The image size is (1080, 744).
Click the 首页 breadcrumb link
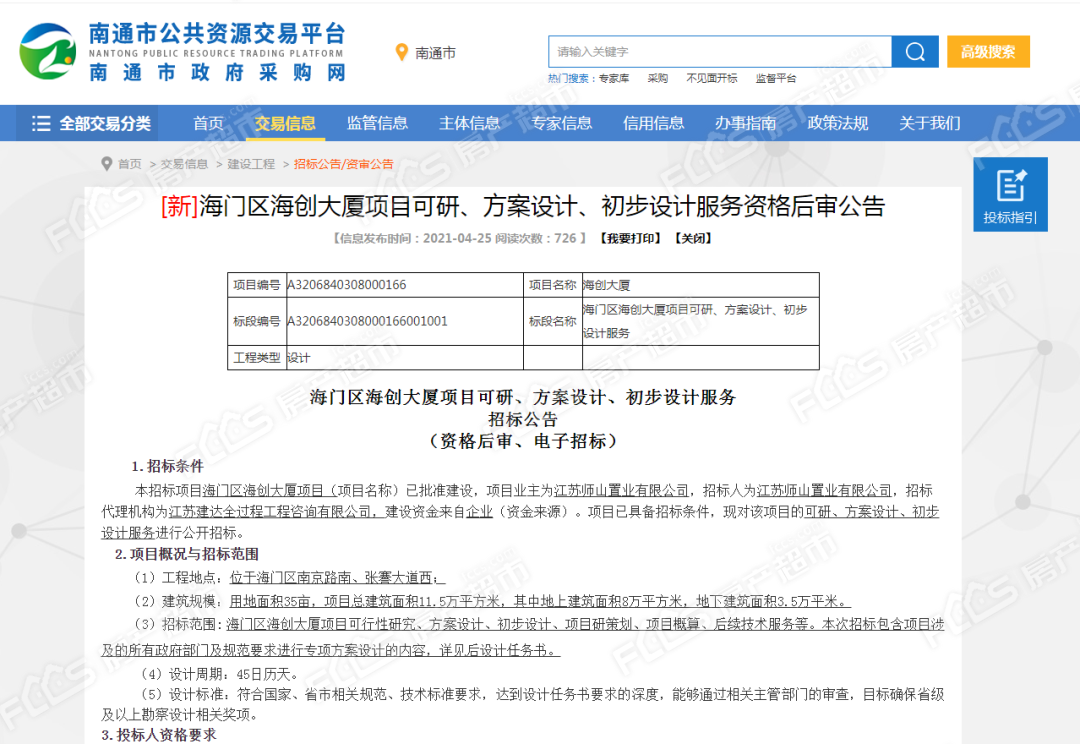[x=129, y=164]
